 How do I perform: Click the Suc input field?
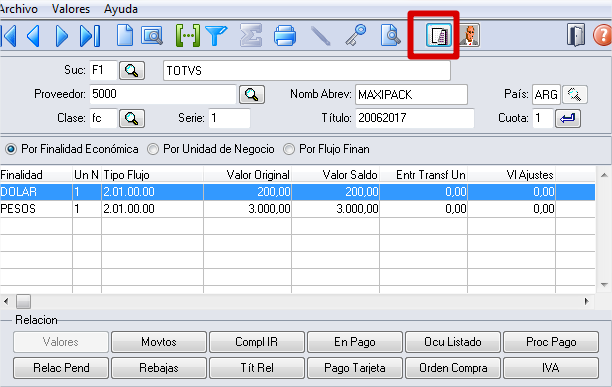point(103,70)
